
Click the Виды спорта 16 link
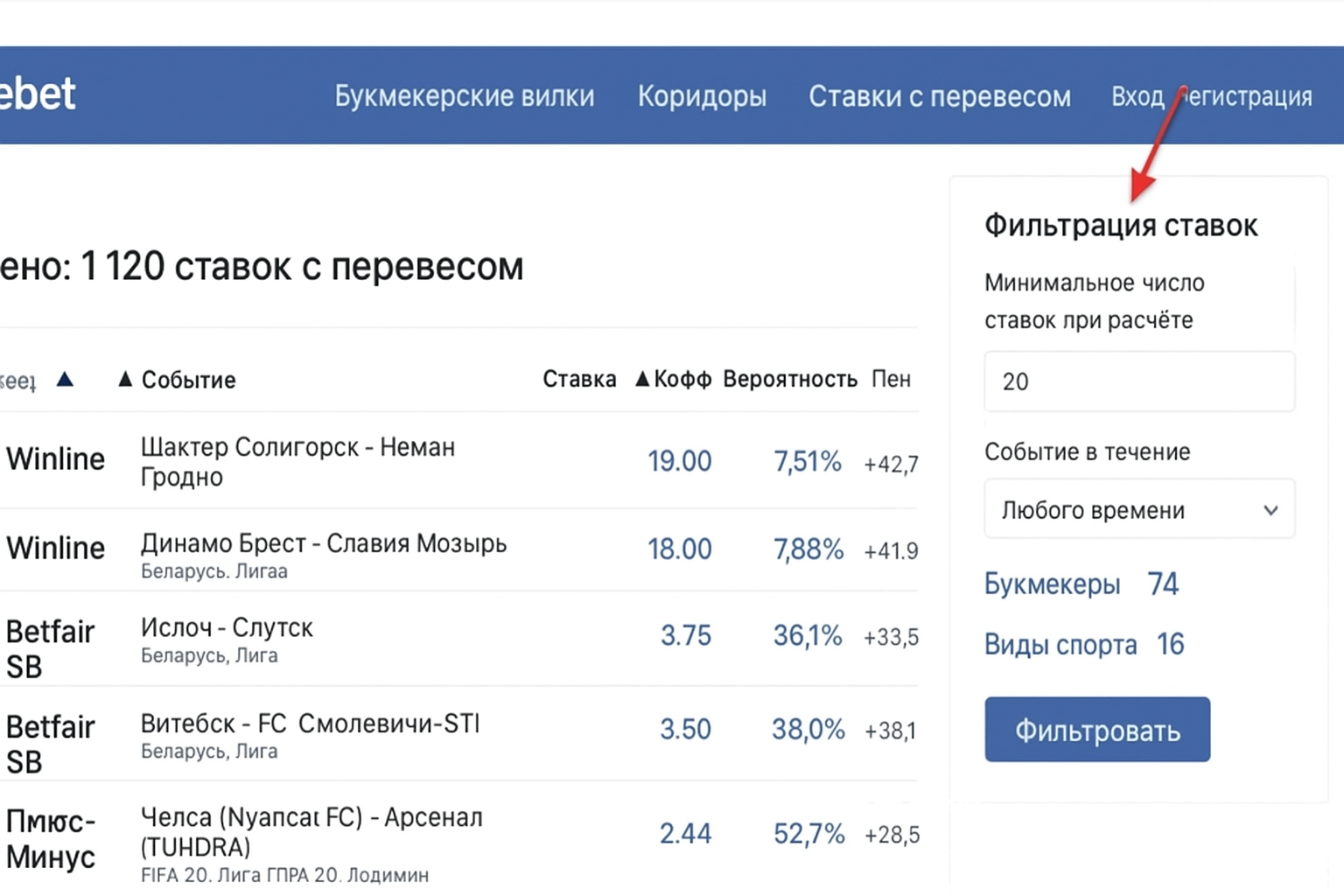(x=1083, y=645)
